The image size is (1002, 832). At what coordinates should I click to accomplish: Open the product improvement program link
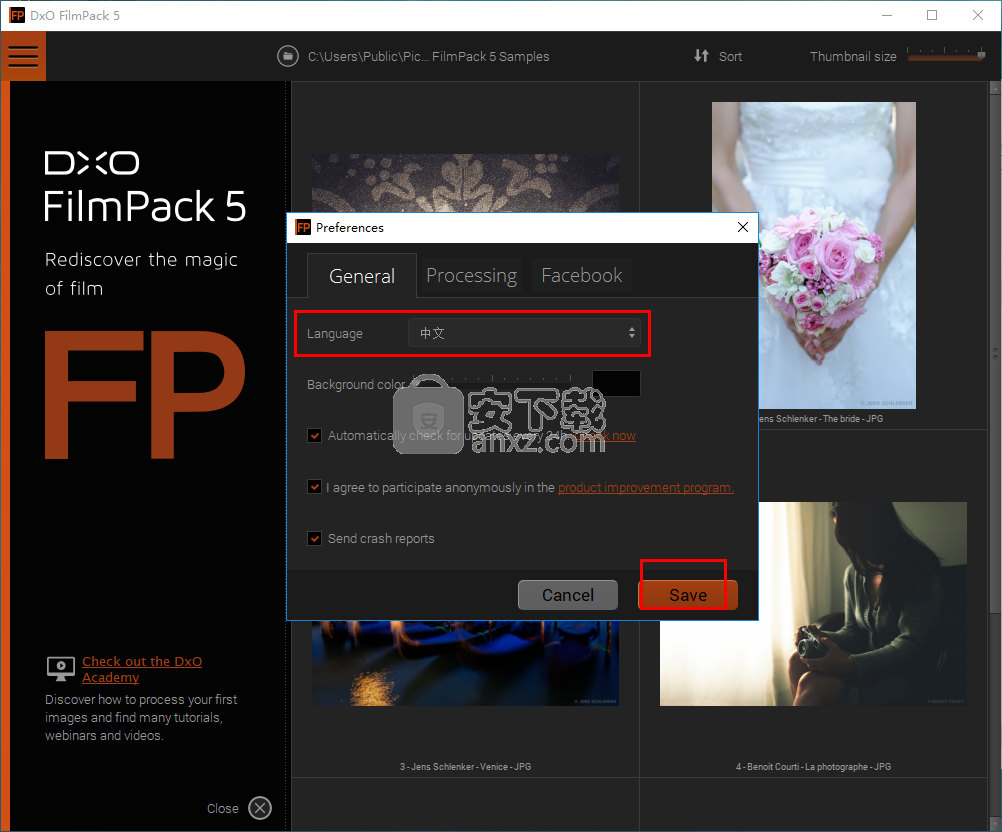point(645,488)
